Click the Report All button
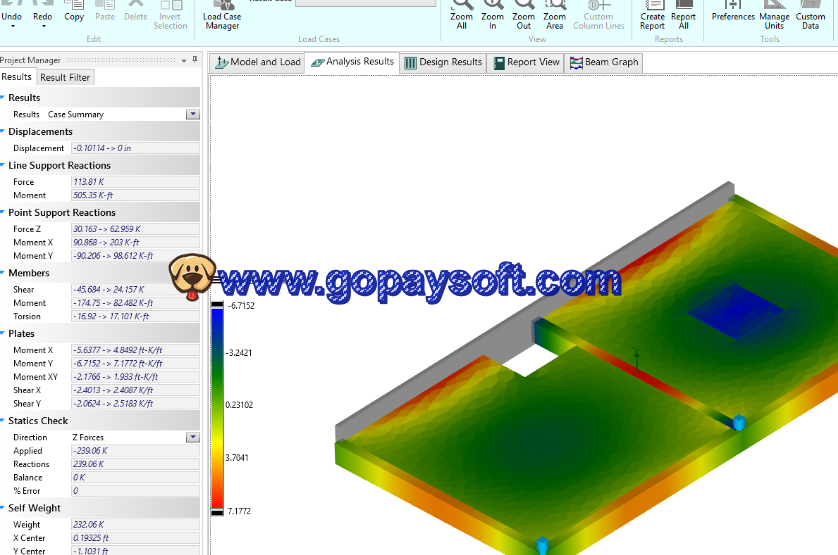 point(683,15)
